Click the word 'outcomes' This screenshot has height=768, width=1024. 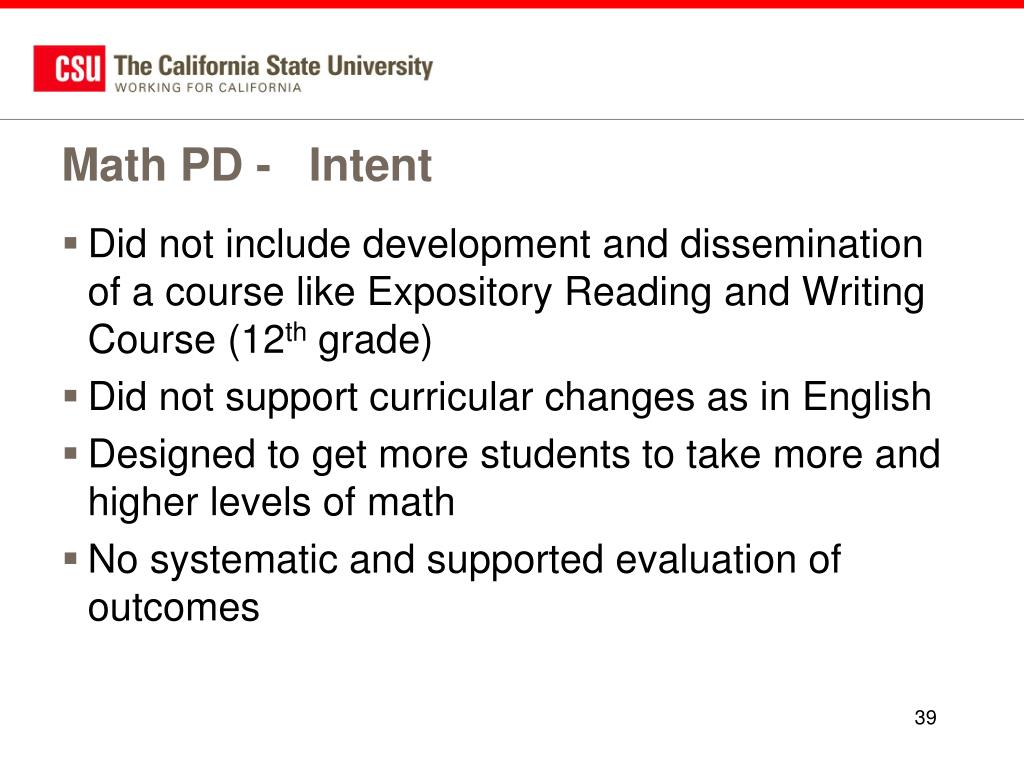pos(174,608)
